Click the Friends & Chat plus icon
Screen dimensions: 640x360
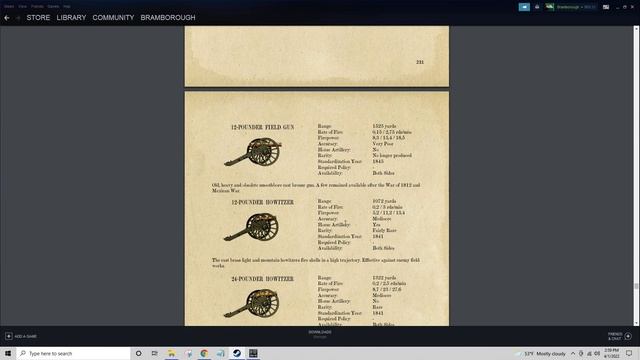click(x=628, y=336)
